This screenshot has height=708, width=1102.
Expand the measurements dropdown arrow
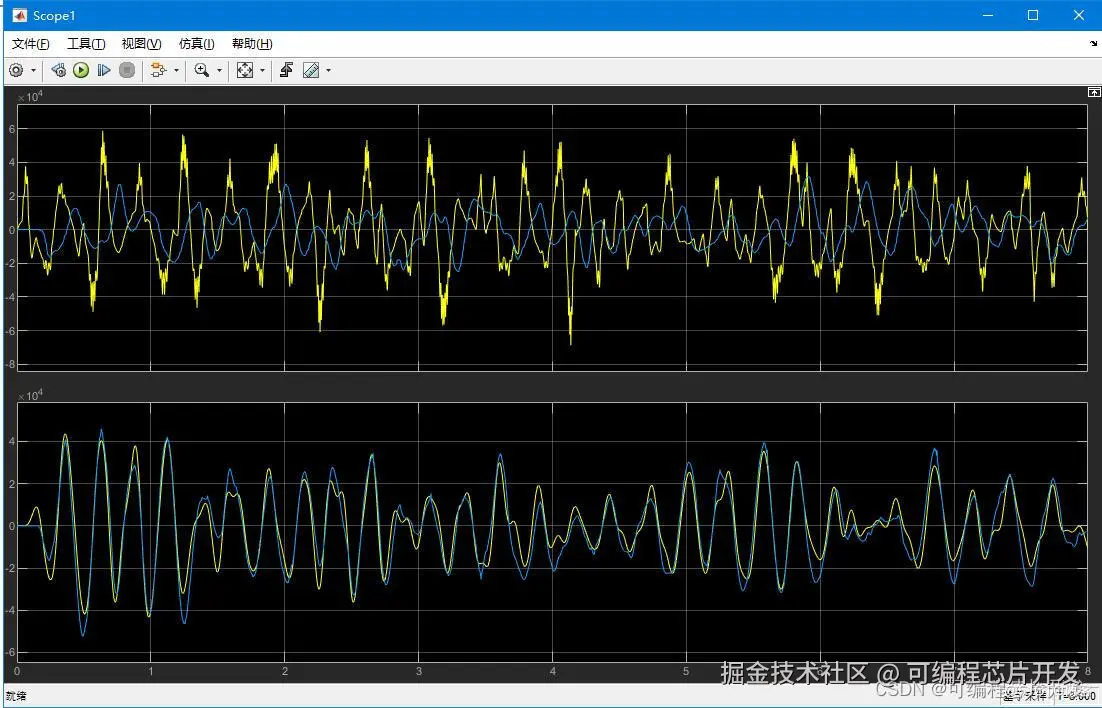328,70
